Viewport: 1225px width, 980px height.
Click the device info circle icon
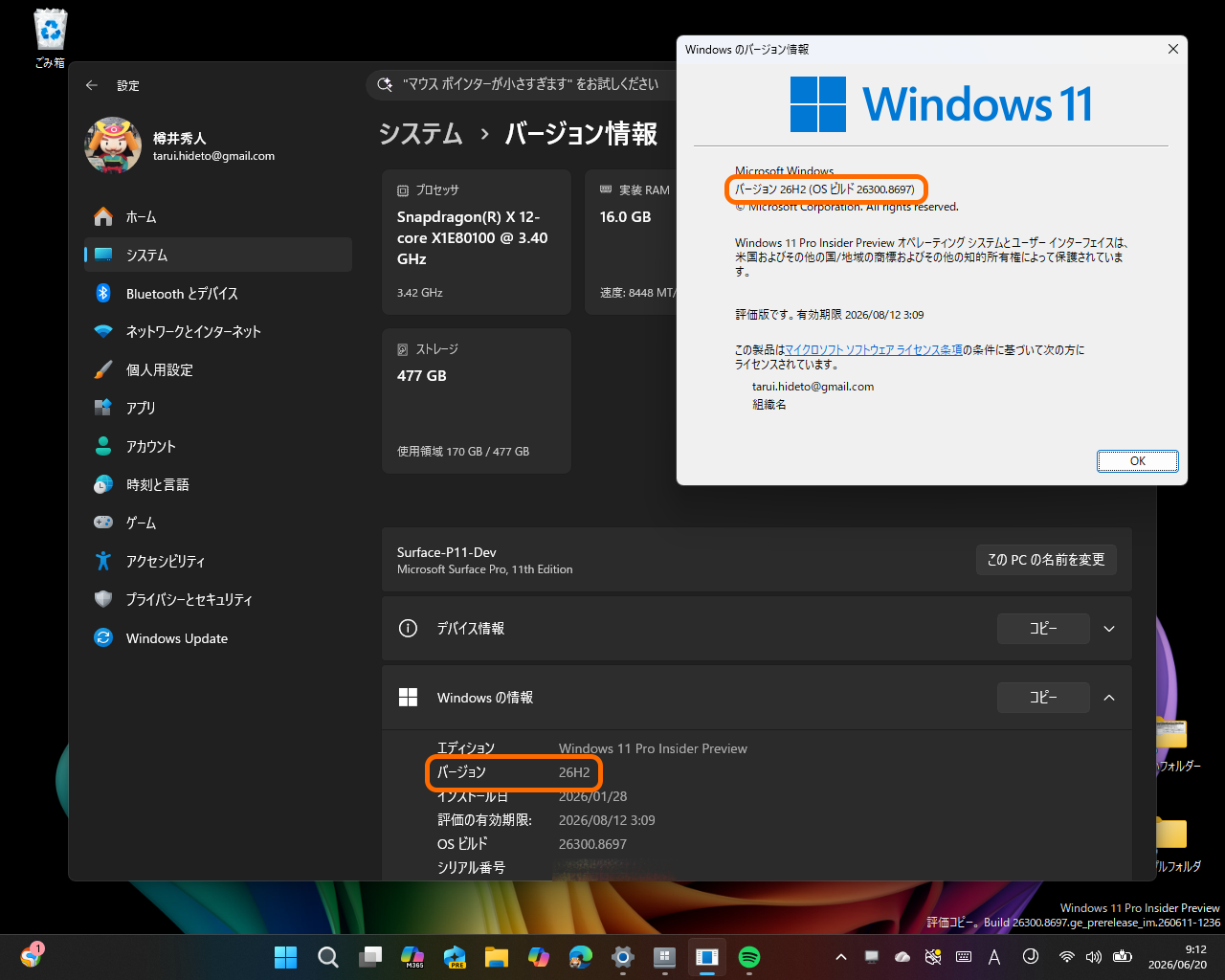408,629
